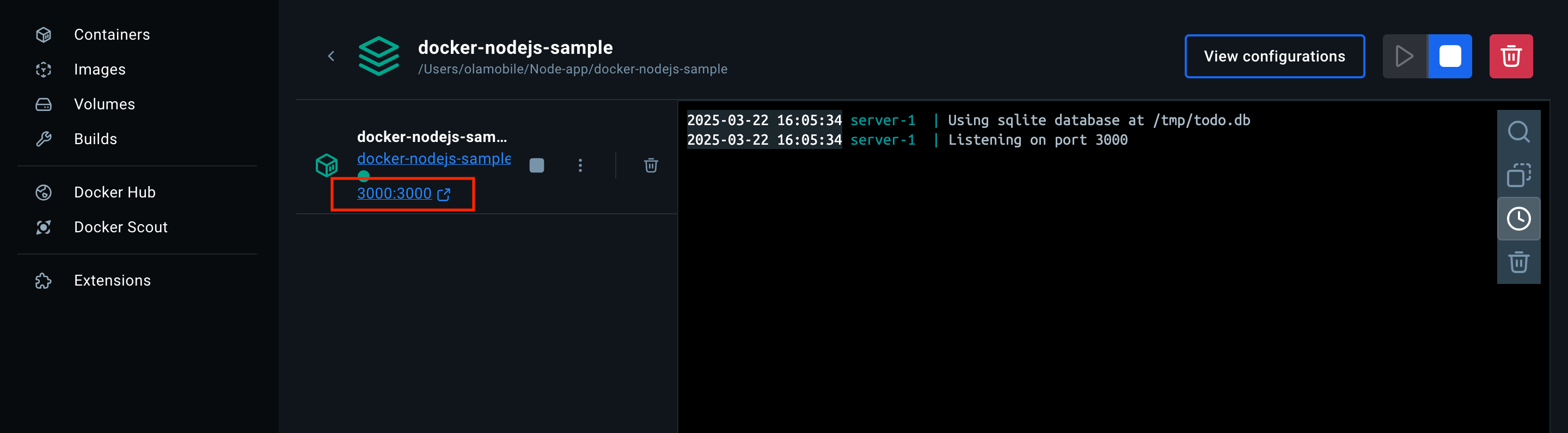
Task: Open View configurations
Action: coord(1275,57)
